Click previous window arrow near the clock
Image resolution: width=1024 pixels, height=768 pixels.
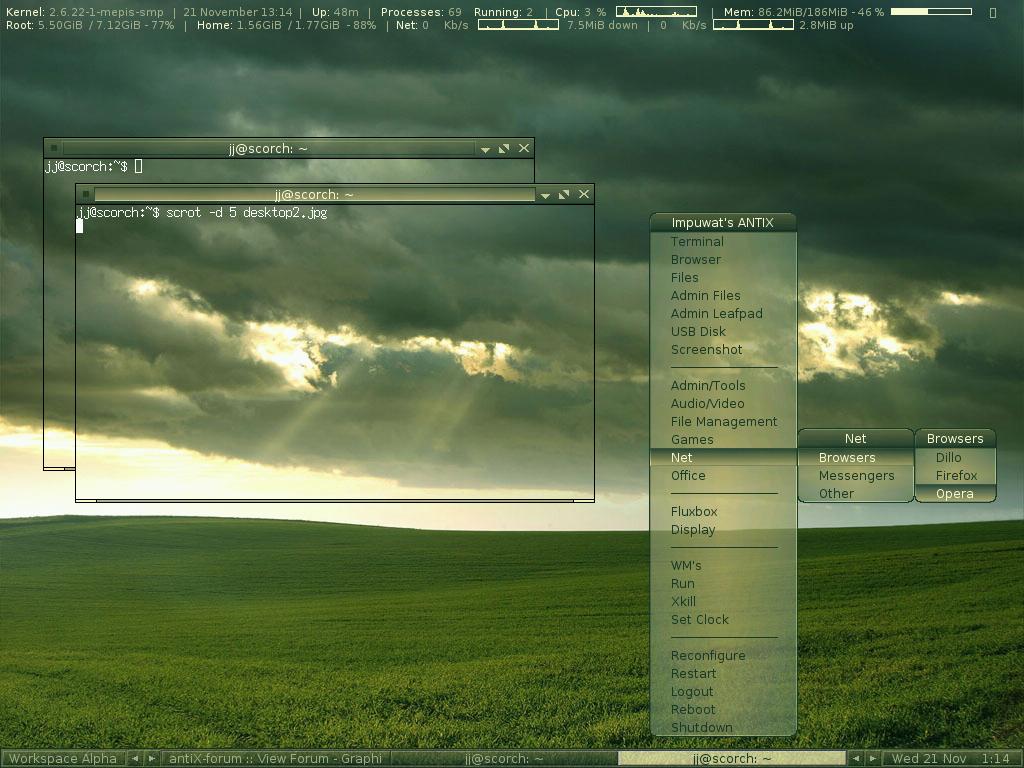[x=856, y=759]
